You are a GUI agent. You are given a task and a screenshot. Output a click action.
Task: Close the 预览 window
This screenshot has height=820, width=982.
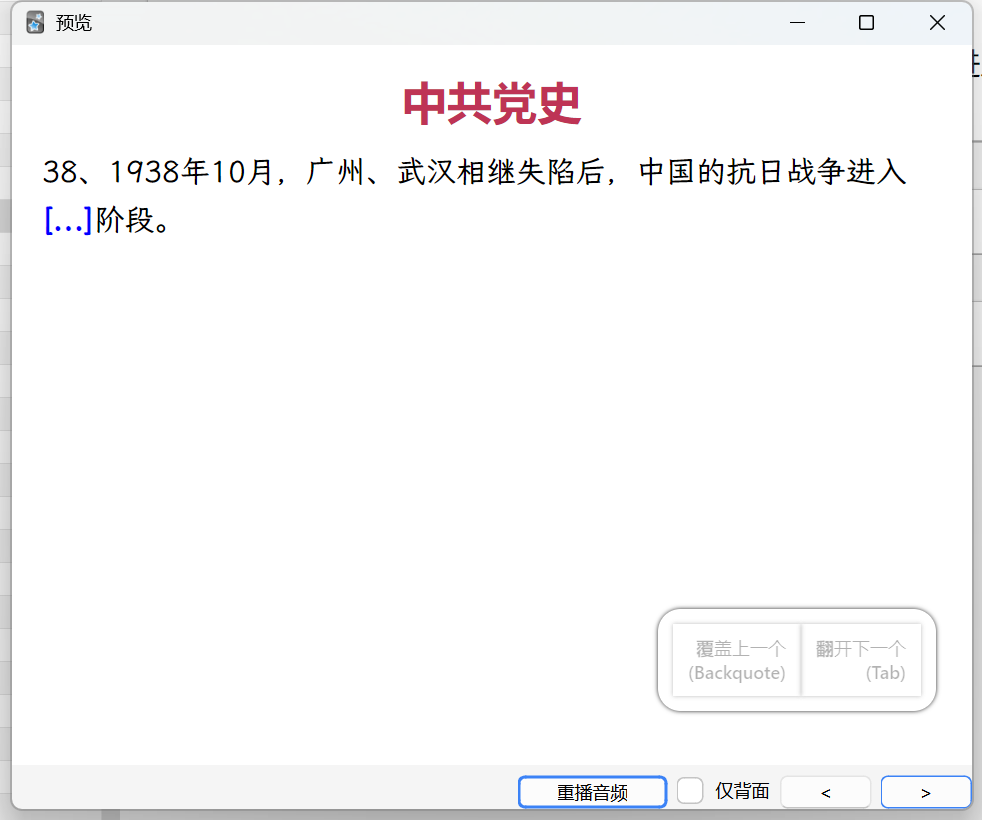point(937,23)
